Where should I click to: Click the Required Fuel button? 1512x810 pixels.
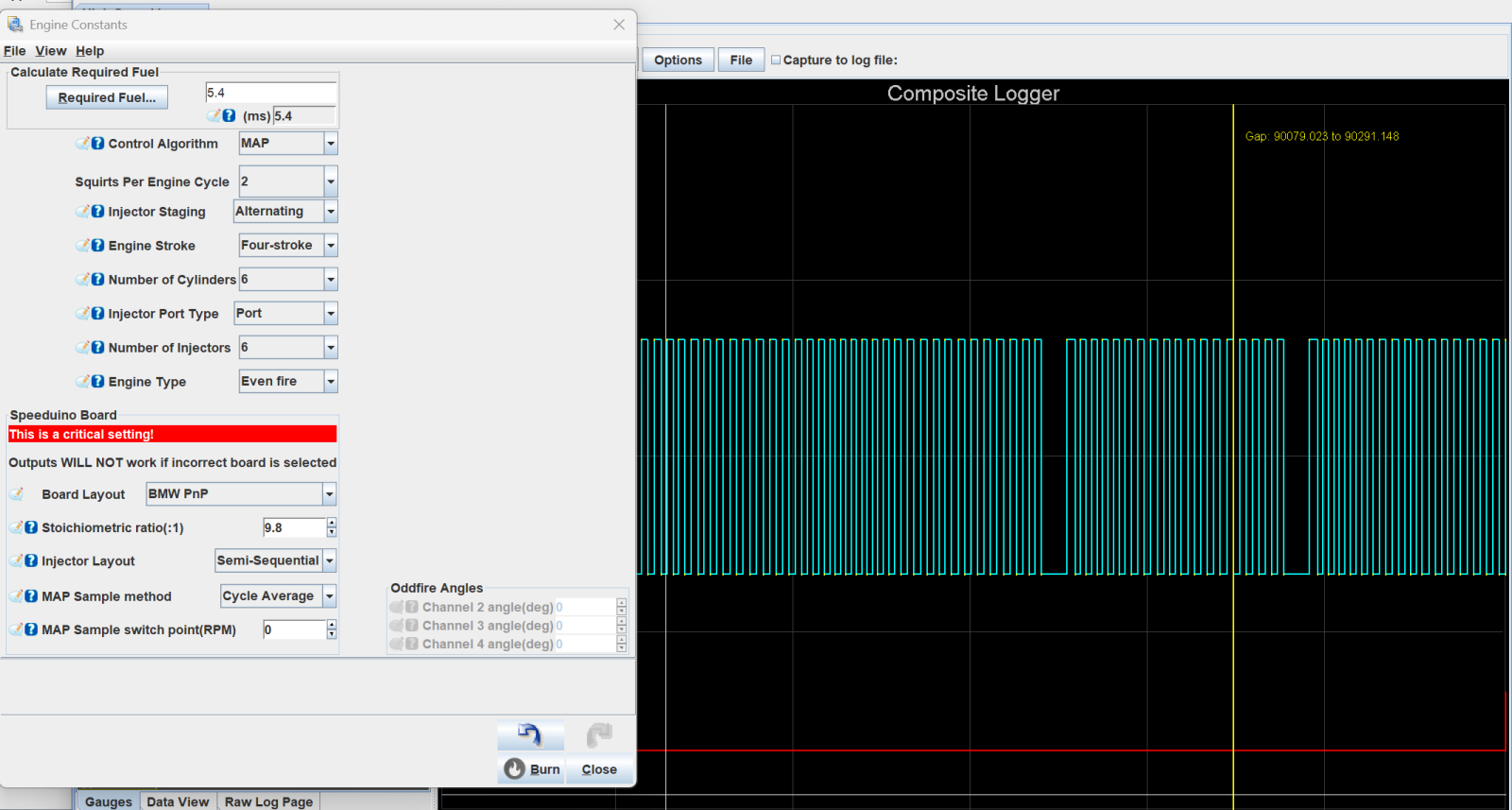[x=107, y=97]
